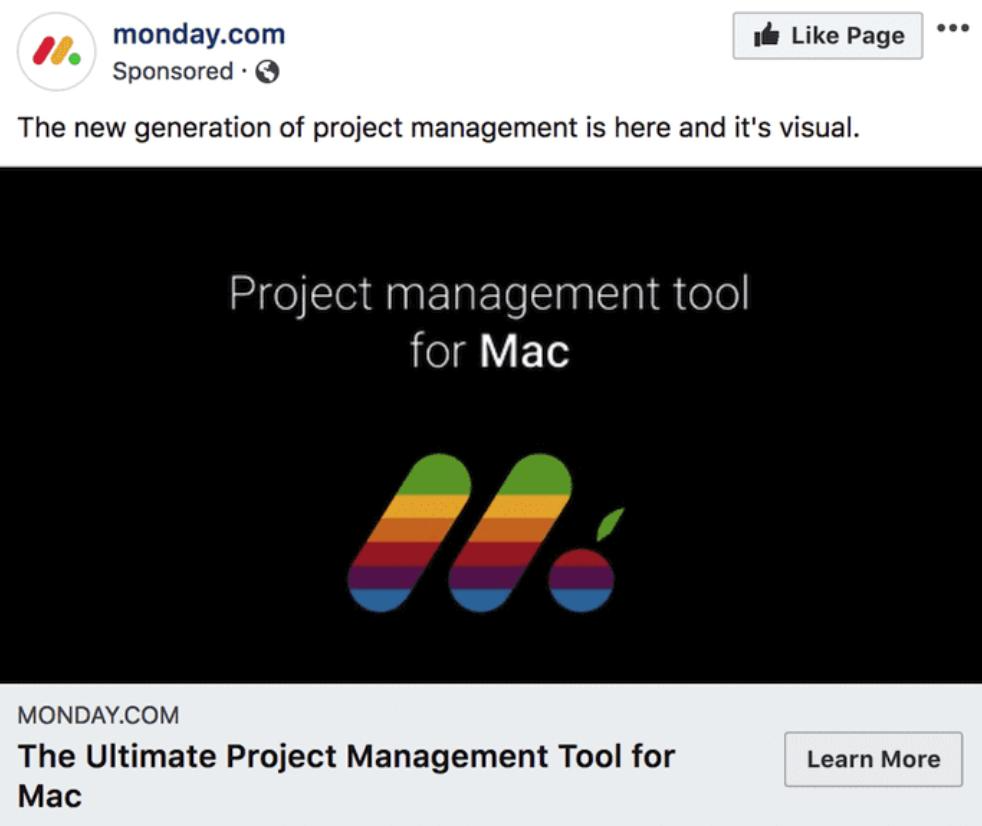Like the monday.com page
Viewport: 982px width, 826px height.
pos(827,36)
